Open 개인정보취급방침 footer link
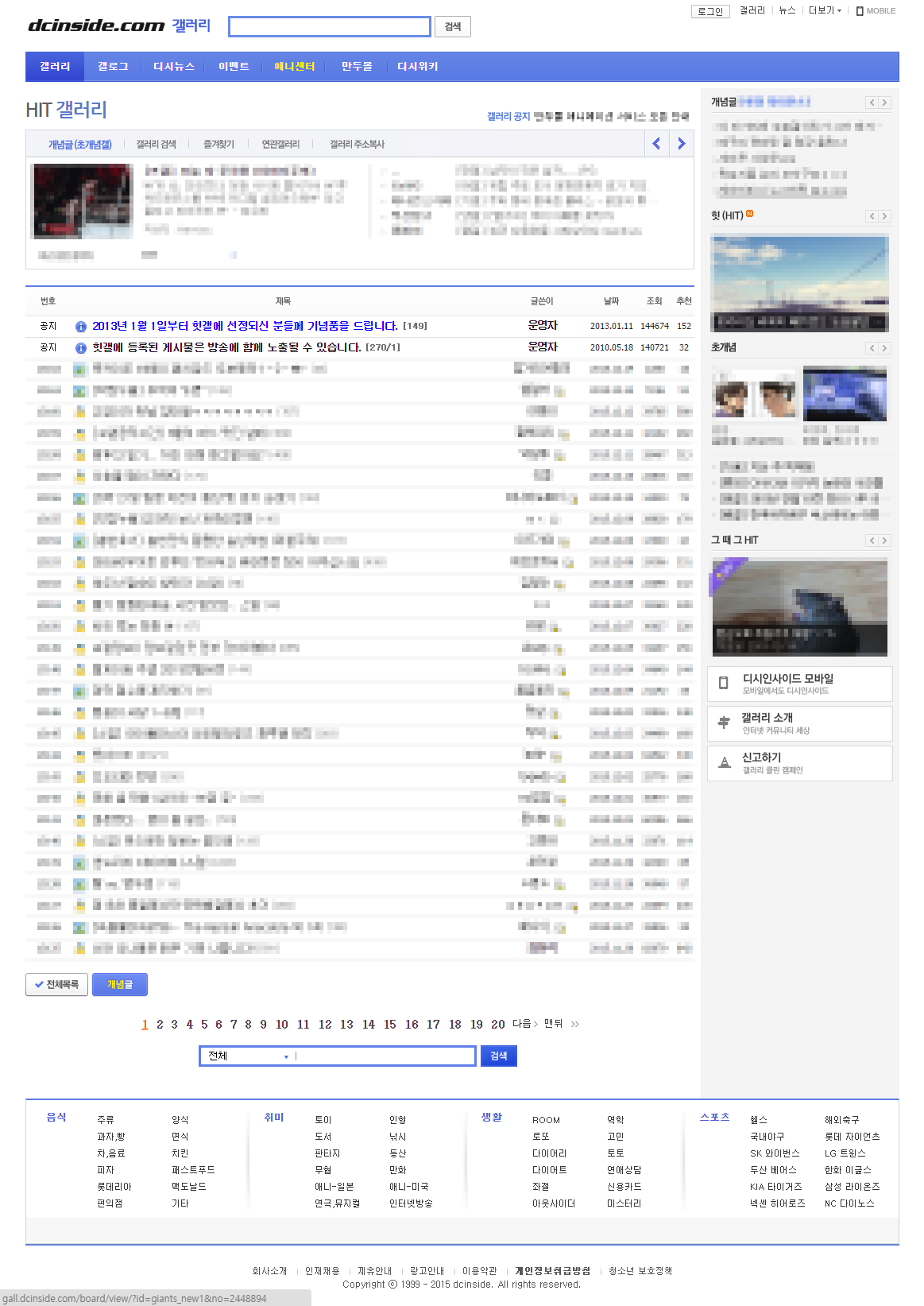The width and height of the screenshot is (924, 1306). click(553, 1271)
